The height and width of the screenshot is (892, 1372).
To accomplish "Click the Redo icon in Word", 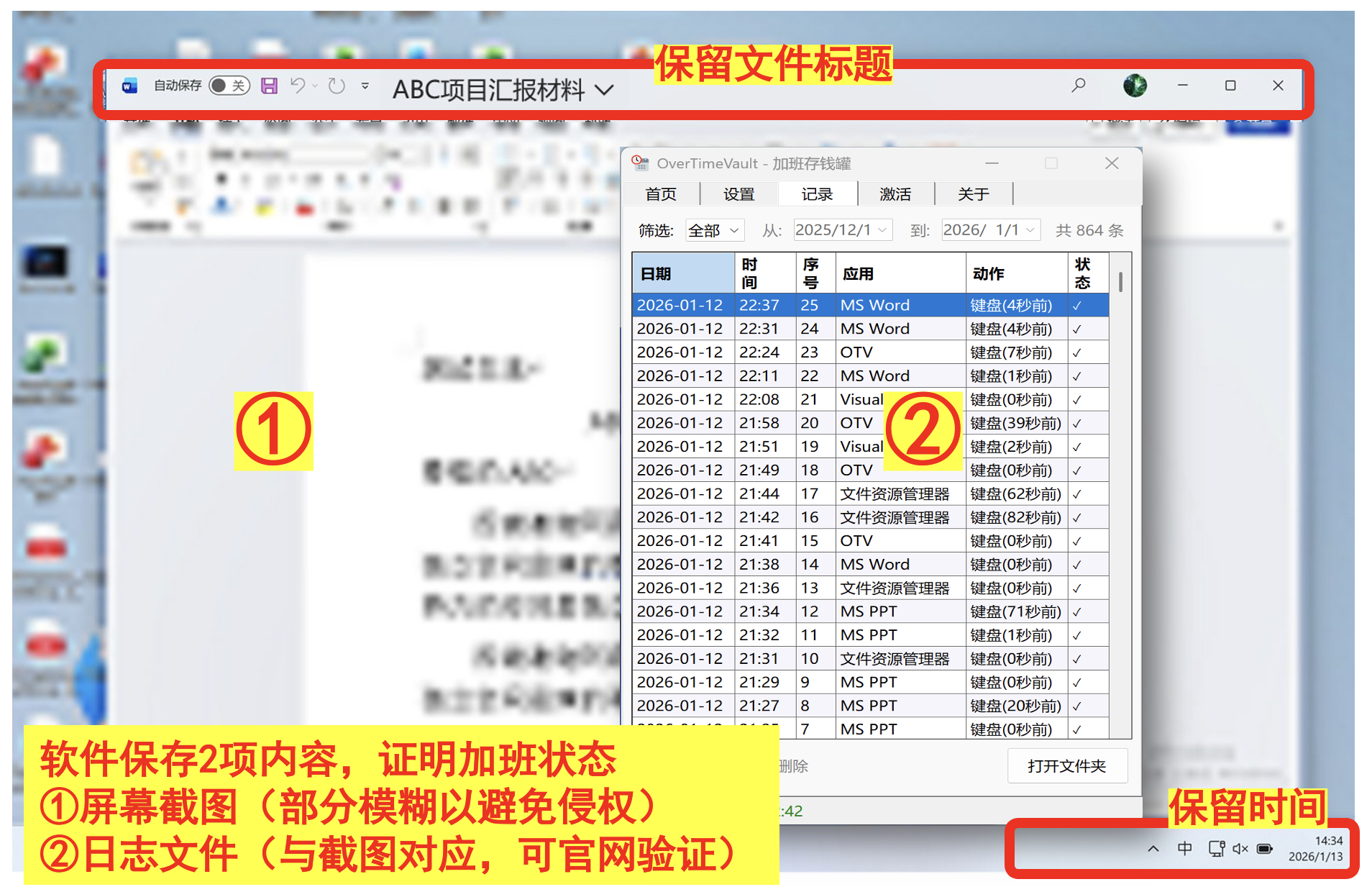I will (x=336, y=85).
